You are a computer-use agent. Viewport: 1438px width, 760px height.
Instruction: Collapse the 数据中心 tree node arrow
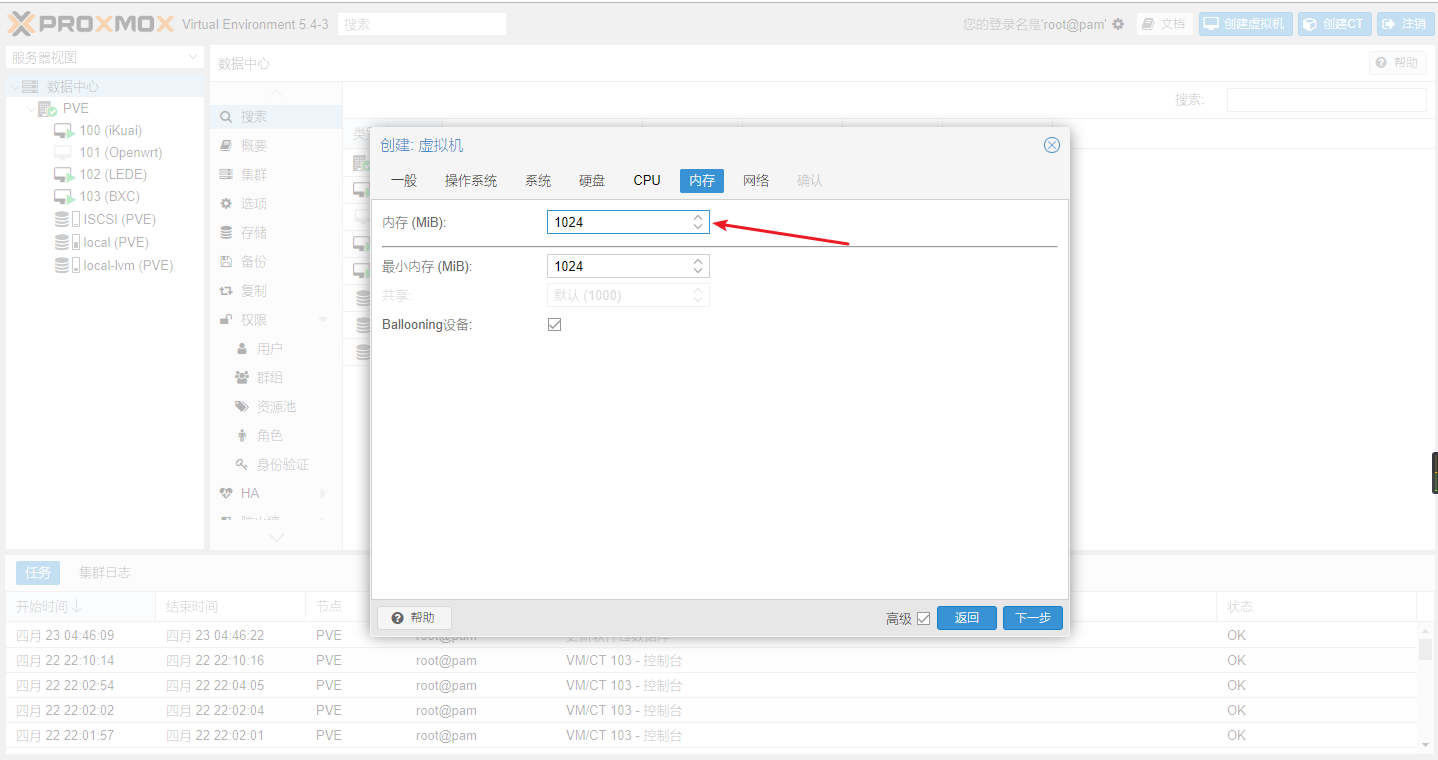coord(14,87)
